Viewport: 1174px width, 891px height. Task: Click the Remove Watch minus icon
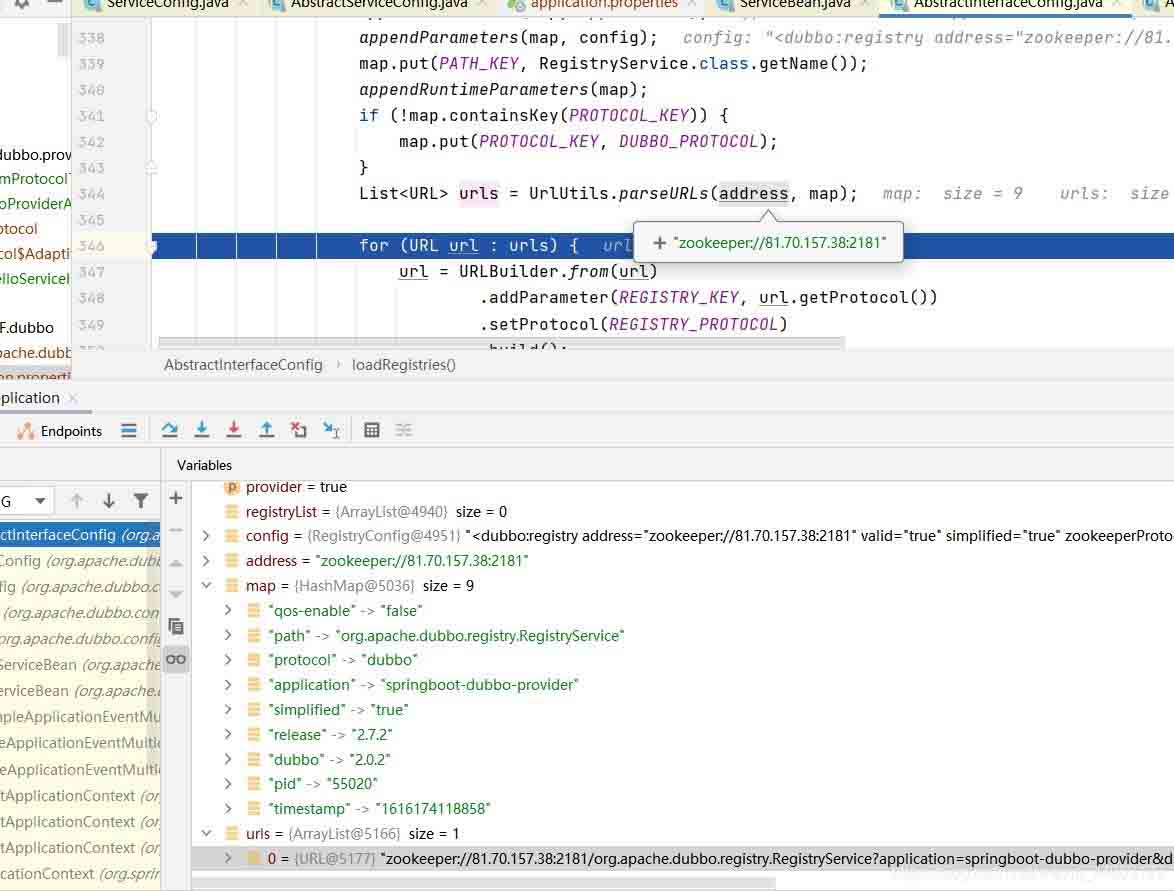click(176, 530)
